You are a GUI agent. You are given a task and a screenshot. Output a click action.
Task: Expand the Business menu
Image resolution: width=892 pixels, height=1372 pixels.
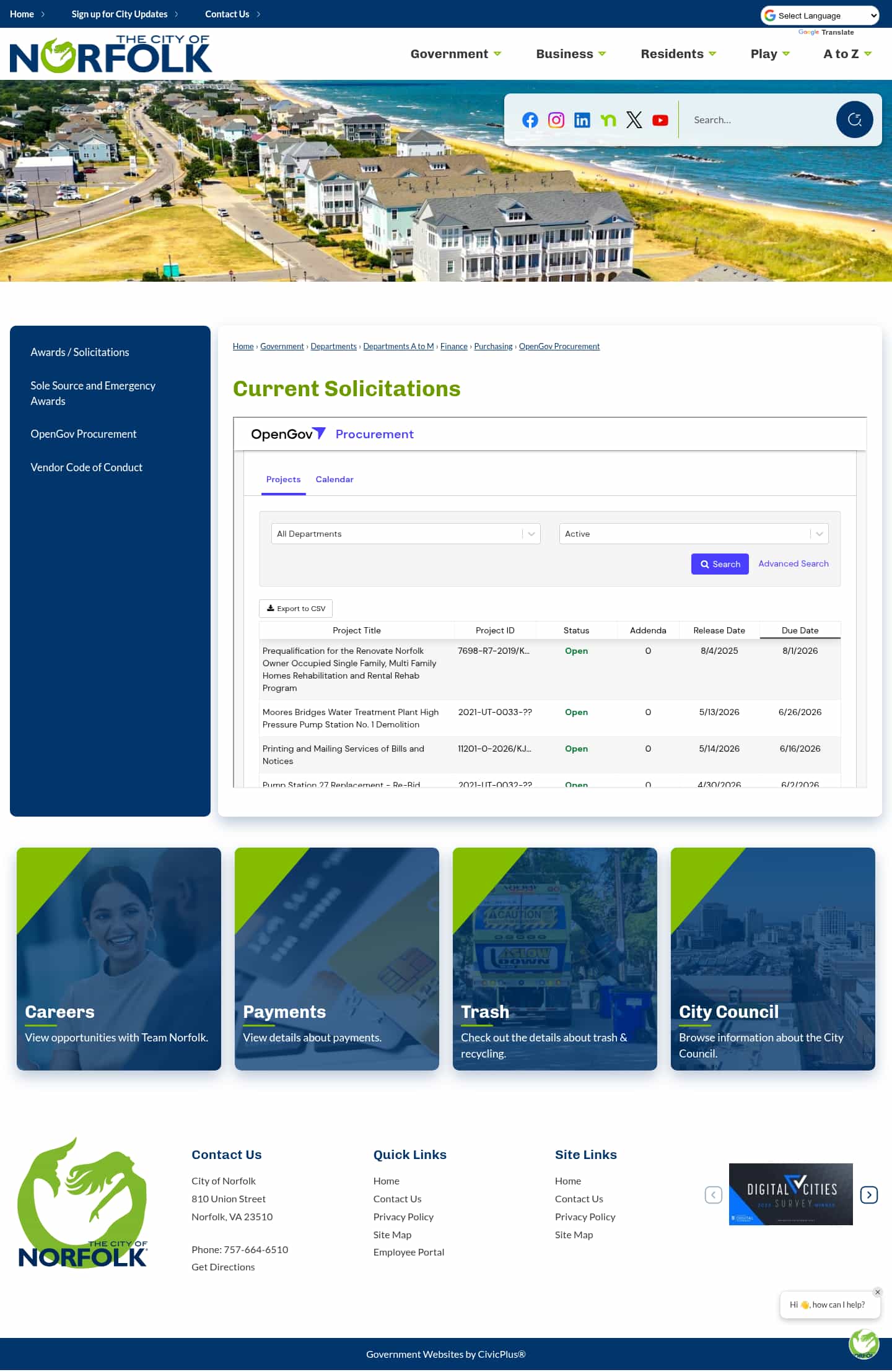(571, 54)
